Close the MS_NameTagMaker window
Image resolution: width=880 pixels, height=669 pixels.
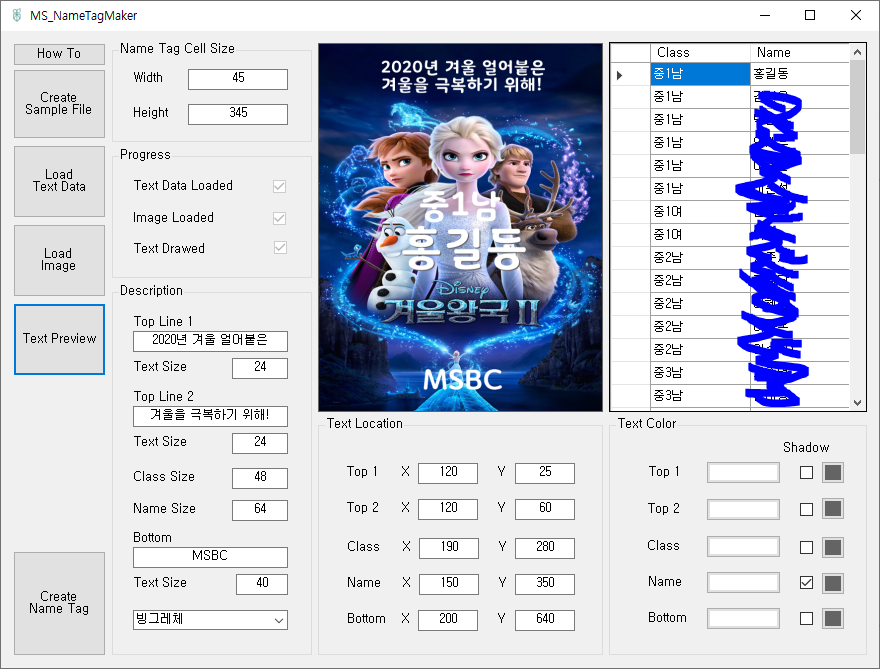click(x=856, y=15)
